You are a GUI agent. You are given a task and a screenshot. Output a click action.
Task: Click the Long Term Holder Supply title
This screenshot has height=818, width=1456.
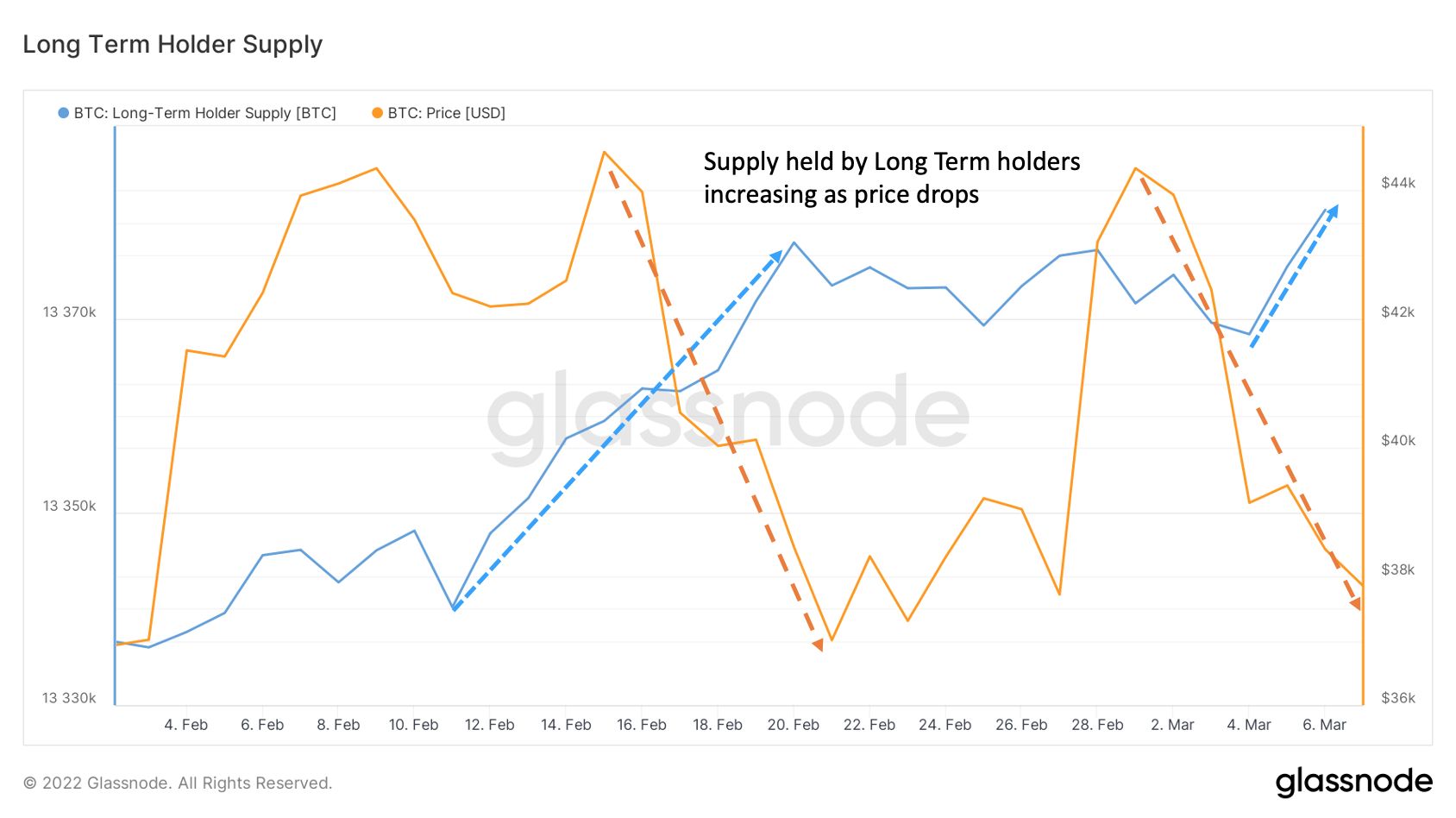[173, 44]
